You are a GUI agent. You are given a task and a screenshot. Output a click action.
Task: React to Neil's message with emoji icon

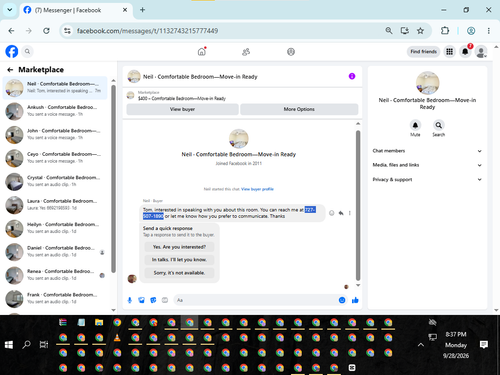click(332, 213)
